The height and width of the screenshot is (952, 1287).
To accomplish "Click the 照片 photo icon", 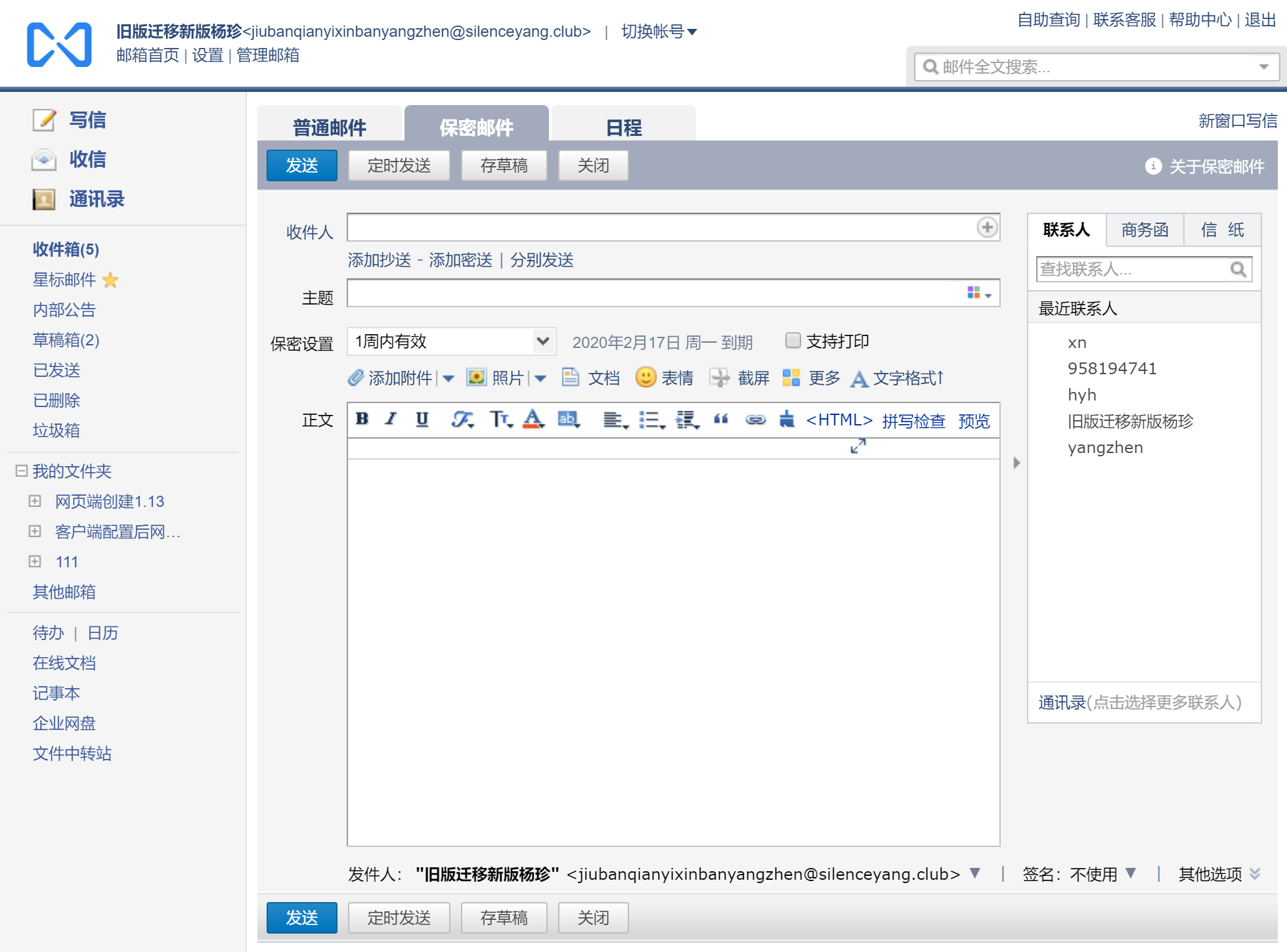I will (x=476, y=378).
